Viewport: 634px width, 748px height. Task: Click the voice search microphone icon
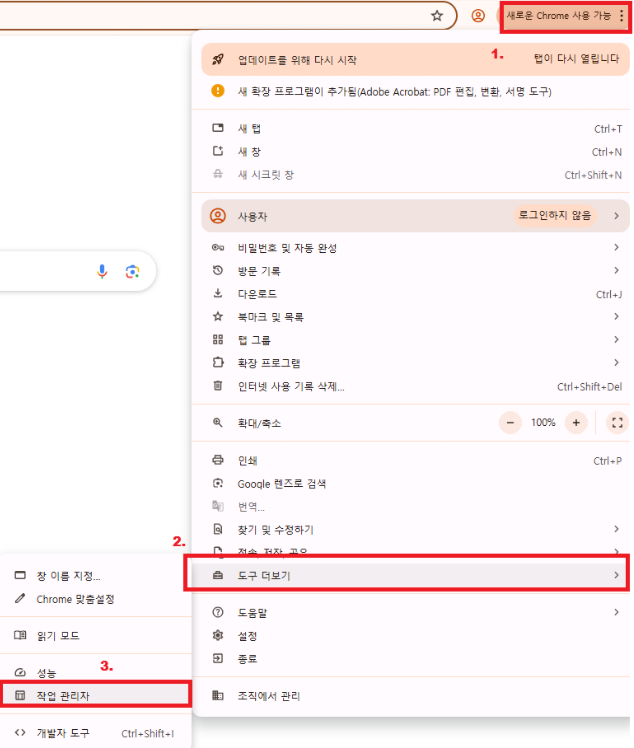pyautogui.click(x=102, y=271)
